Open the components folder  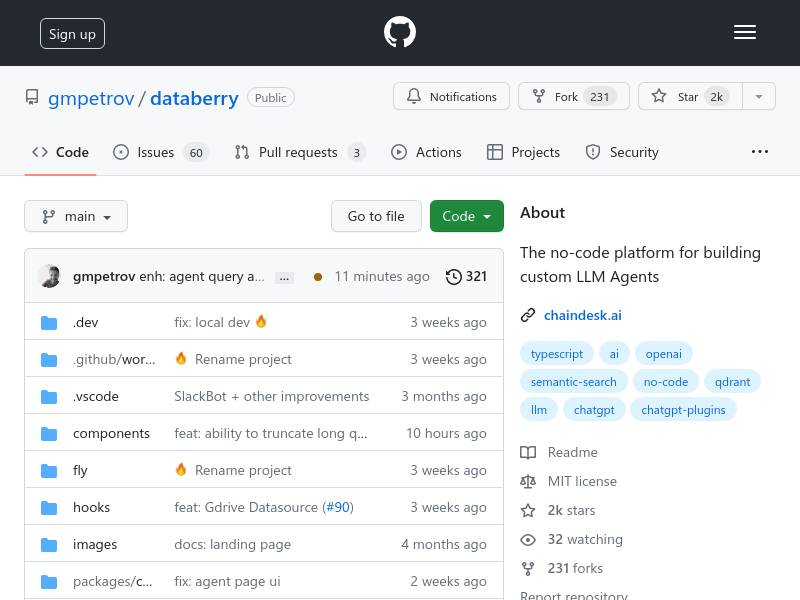pos(111,434)
